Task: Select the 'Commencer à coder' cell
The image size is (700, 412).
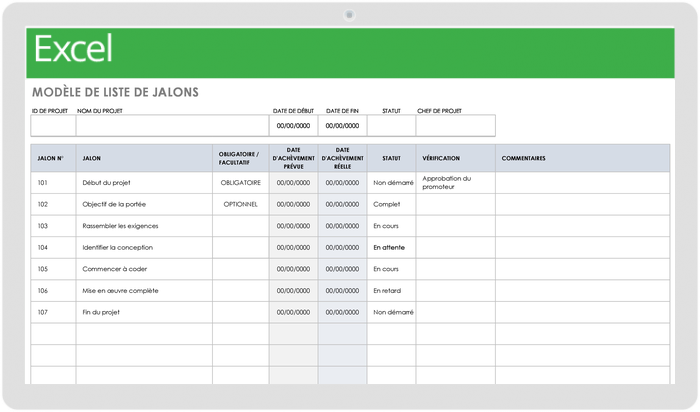Action: (144, 269)
